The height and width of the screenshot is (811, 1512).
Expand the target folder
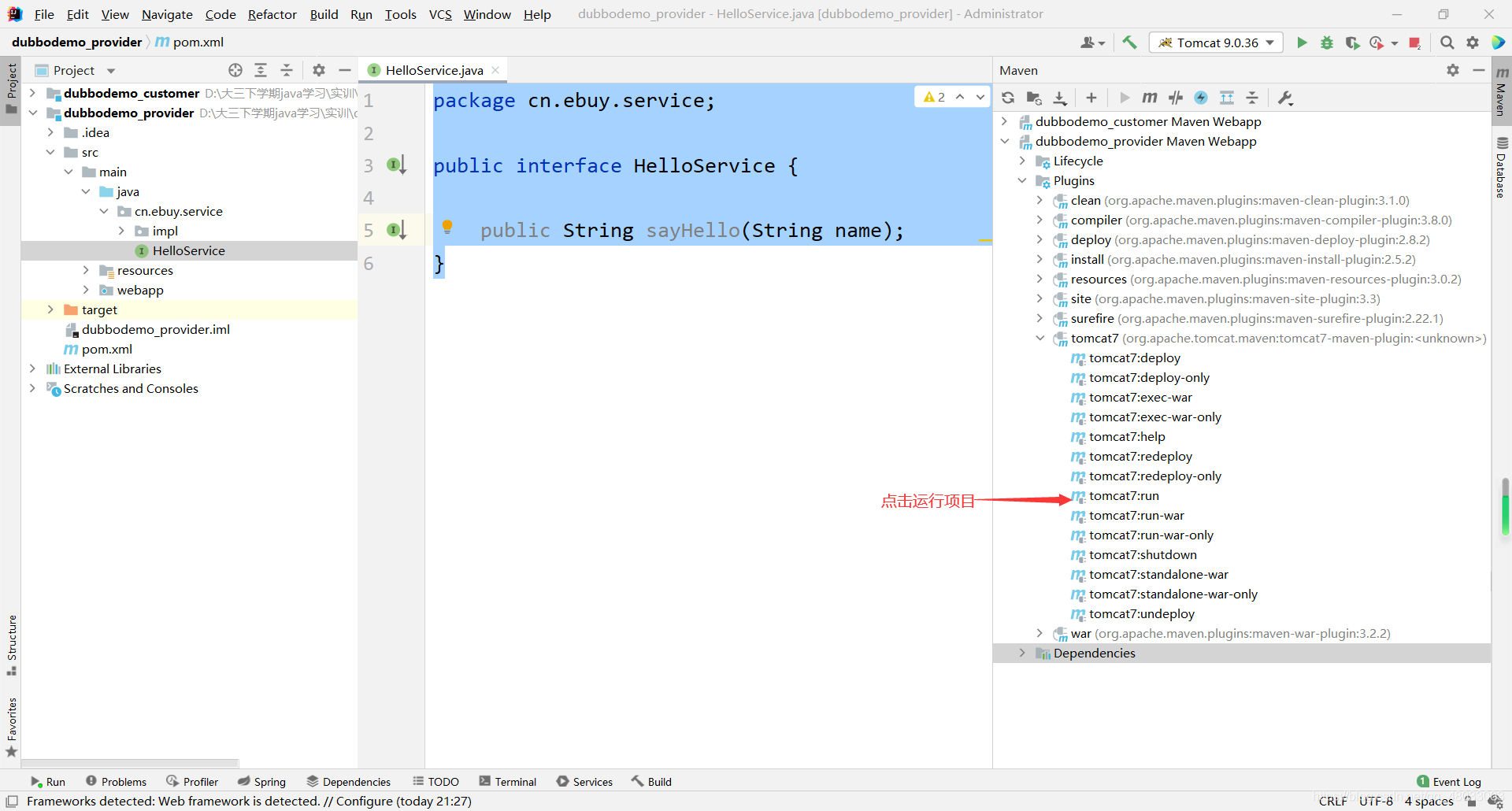50,309
